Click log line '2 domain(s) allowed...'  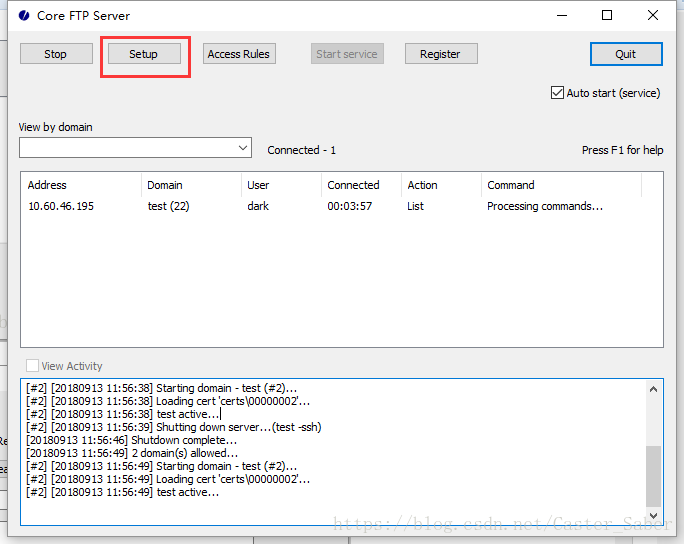click(132, 453)
